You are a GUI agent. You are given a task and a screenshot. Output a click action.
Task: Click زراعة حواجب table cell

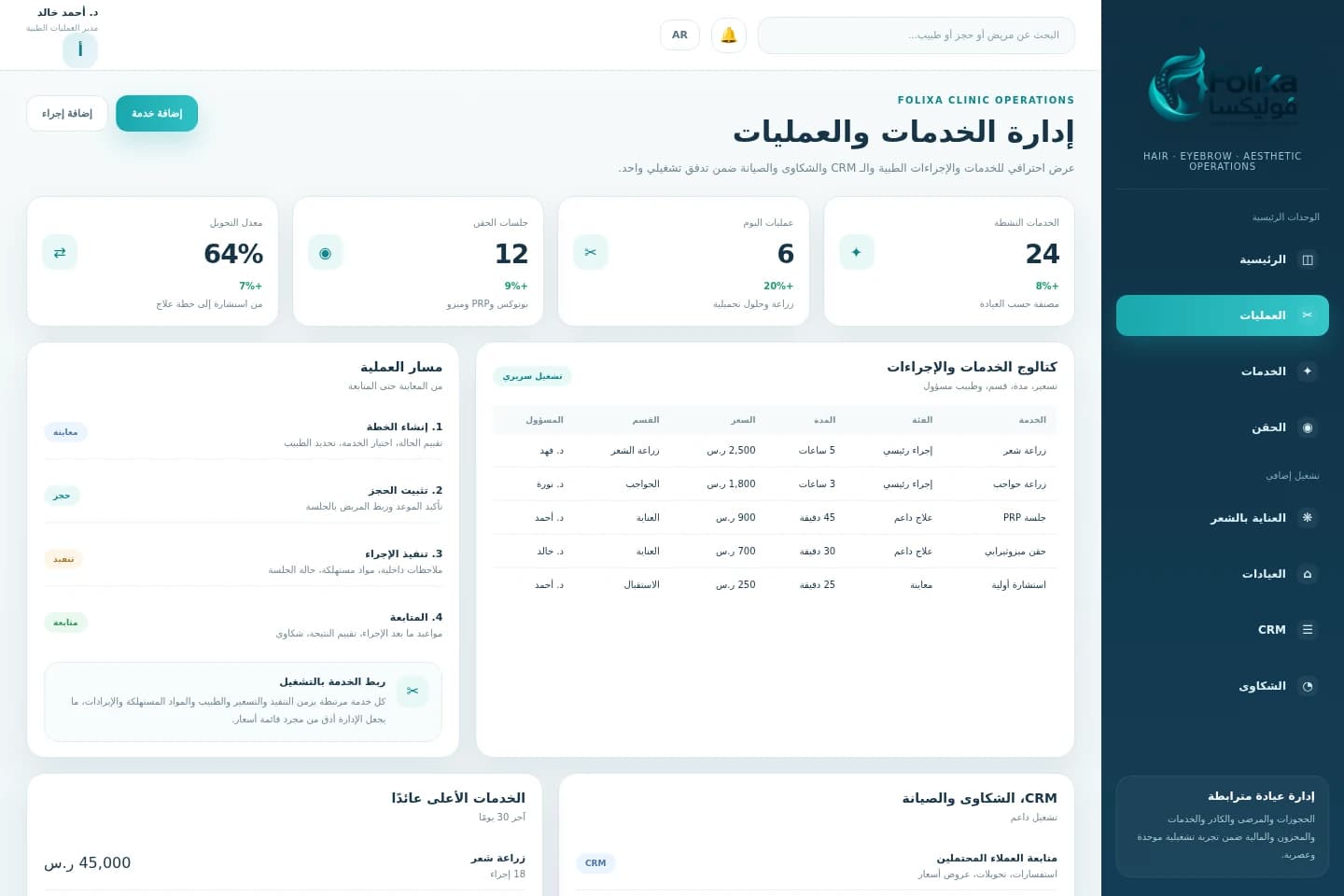pos(1020,484)
